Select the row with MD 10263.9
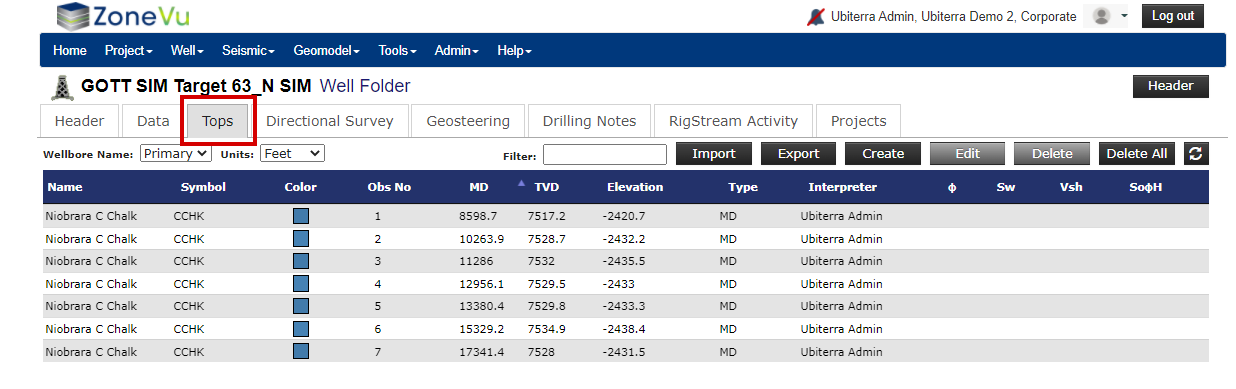The width and height of the screenshot is (1236, 389). (x=626, y=239)
